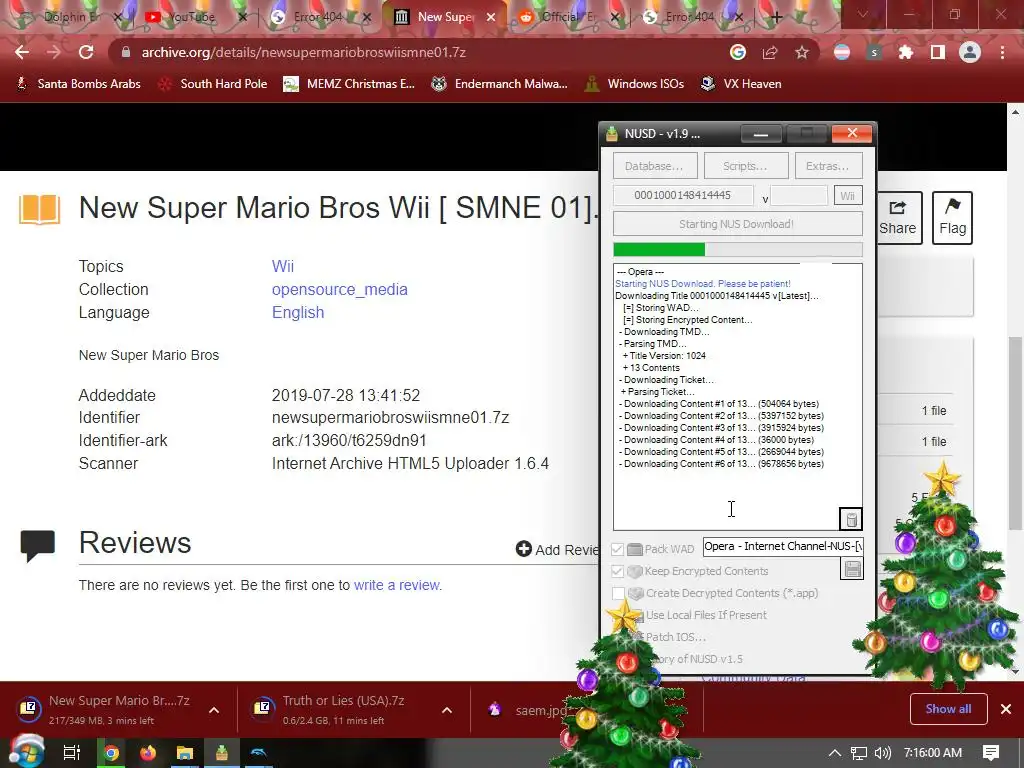
Task: Open the opensource_media collection link
Action: pyautogui.click(x=340, y=289)
